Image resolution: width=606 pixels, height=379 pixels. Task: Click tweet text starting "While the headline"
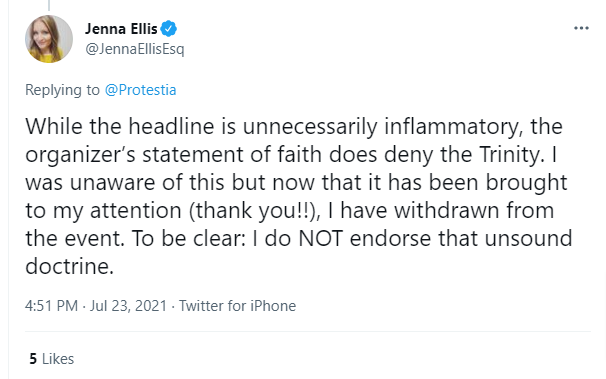299,196
